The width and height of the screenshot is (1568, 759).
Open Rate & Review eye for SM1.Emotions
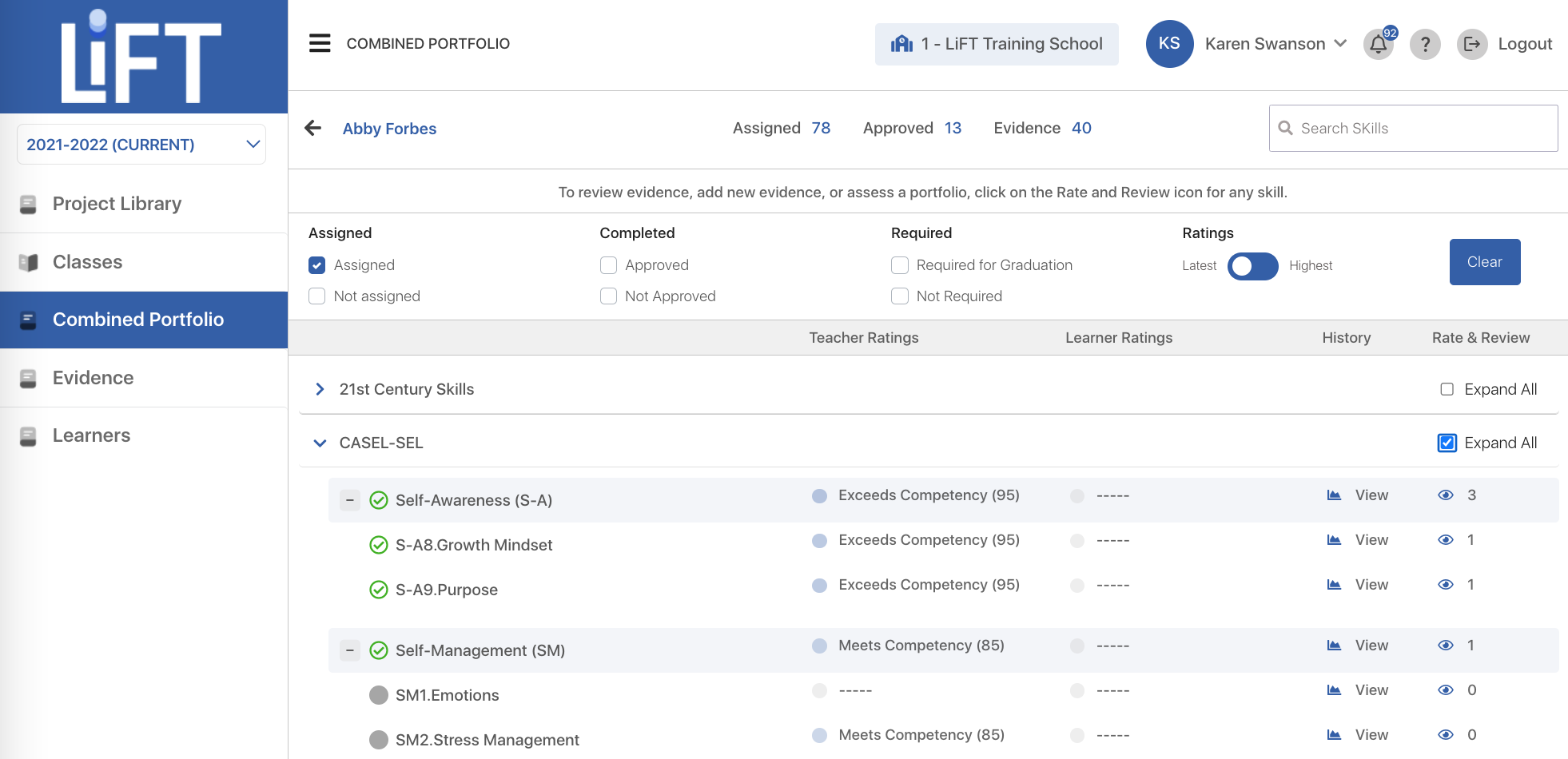coord(1446,690)
